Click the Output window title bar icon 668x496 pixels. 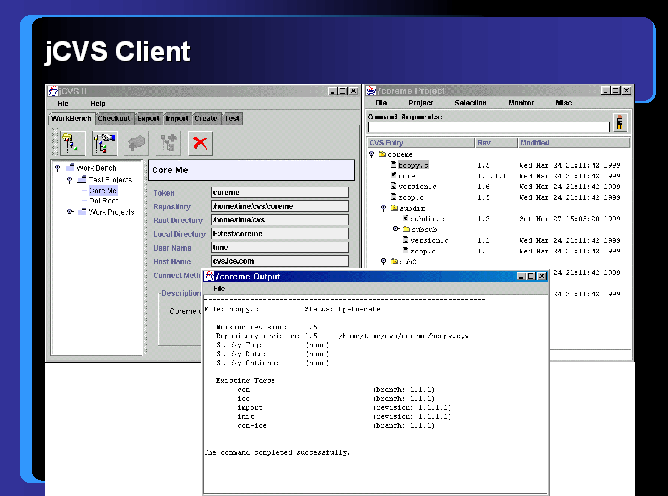209,276
